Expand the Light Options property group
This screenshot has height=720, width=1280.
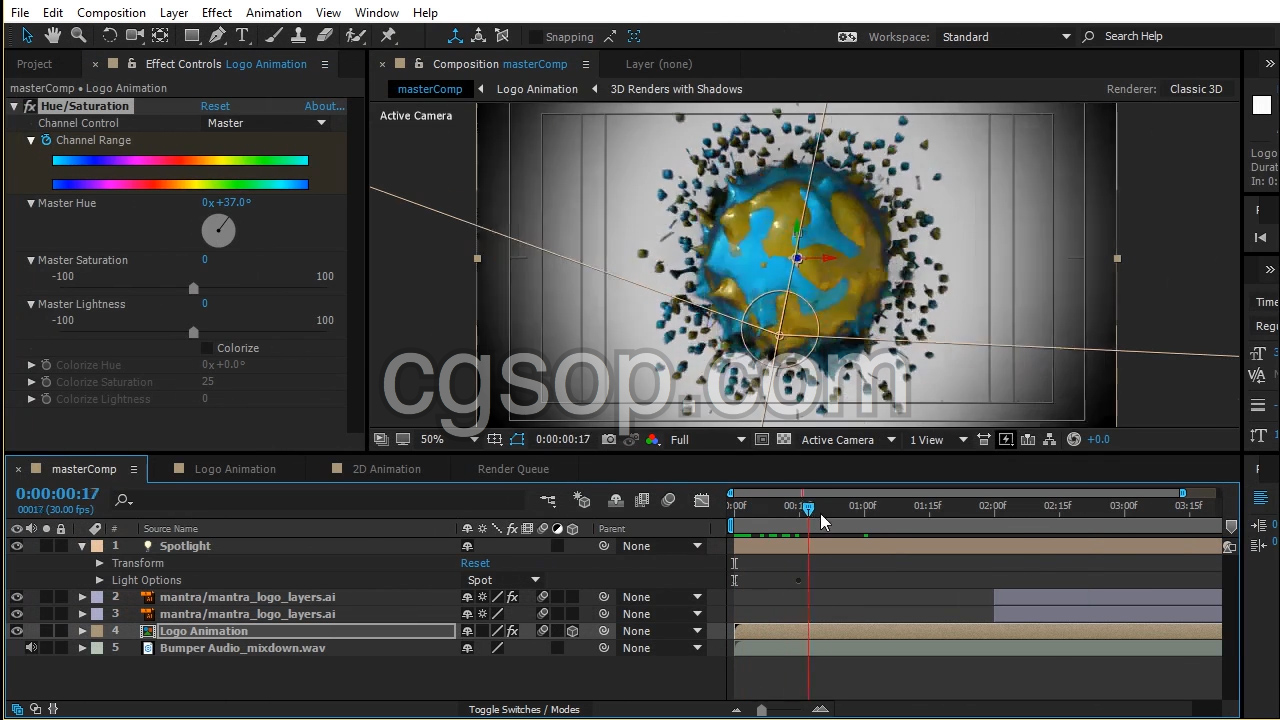coord(99,580)
